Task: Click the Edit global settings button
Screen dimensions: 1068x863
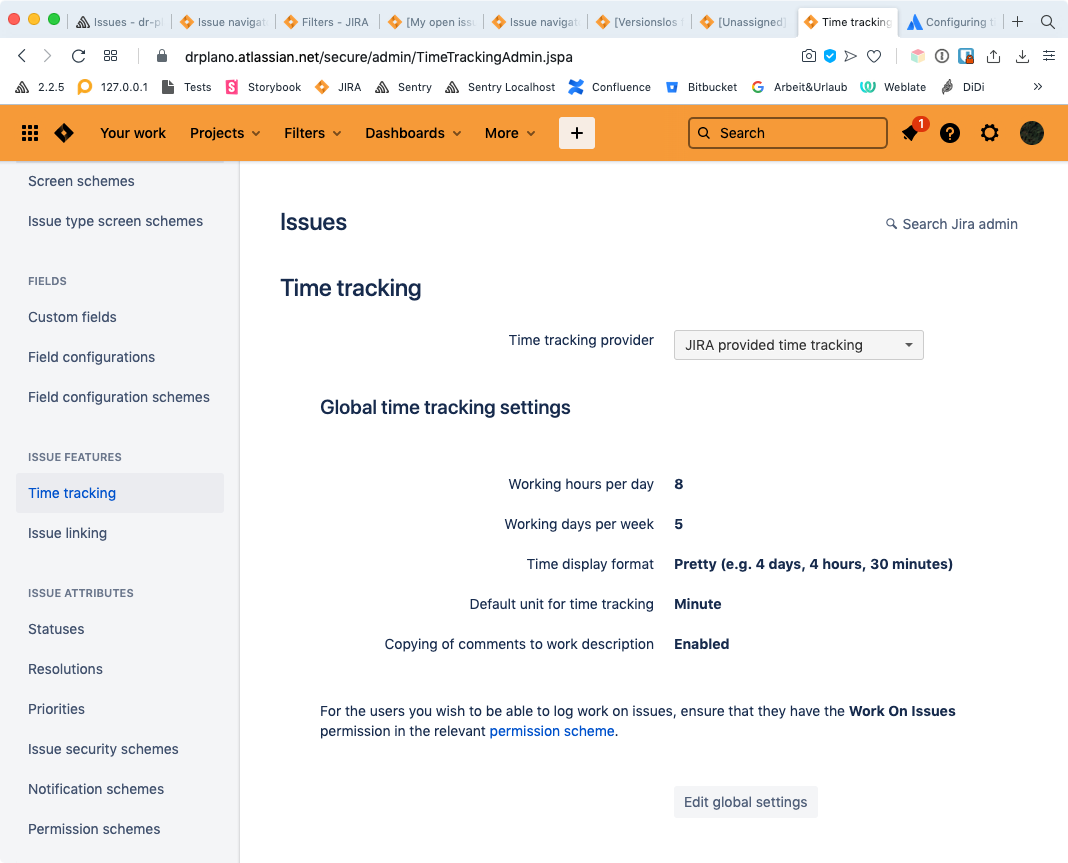Action: tap(745, 802)
